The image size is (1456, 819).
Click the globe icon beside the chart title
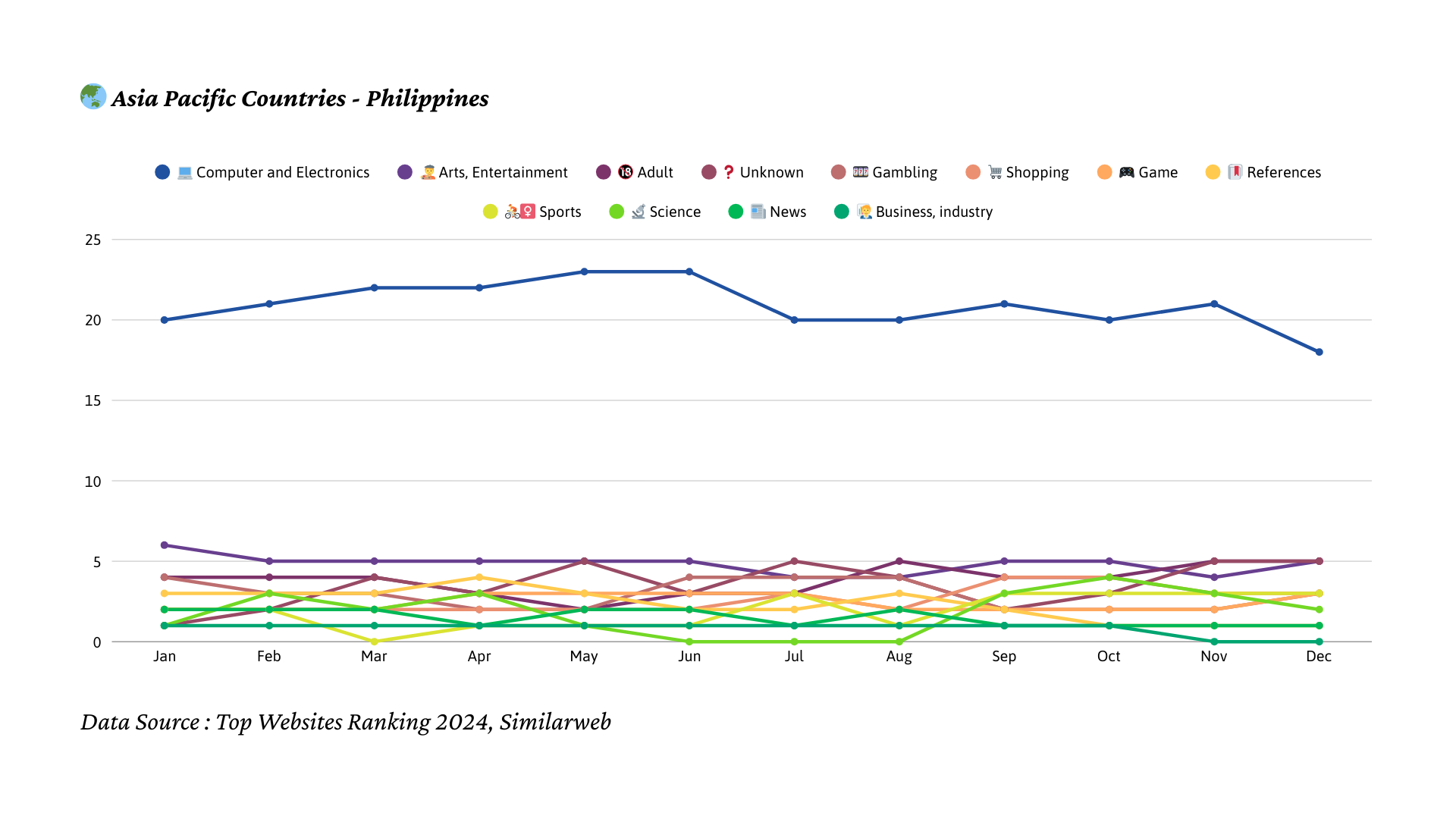(93, 97)
